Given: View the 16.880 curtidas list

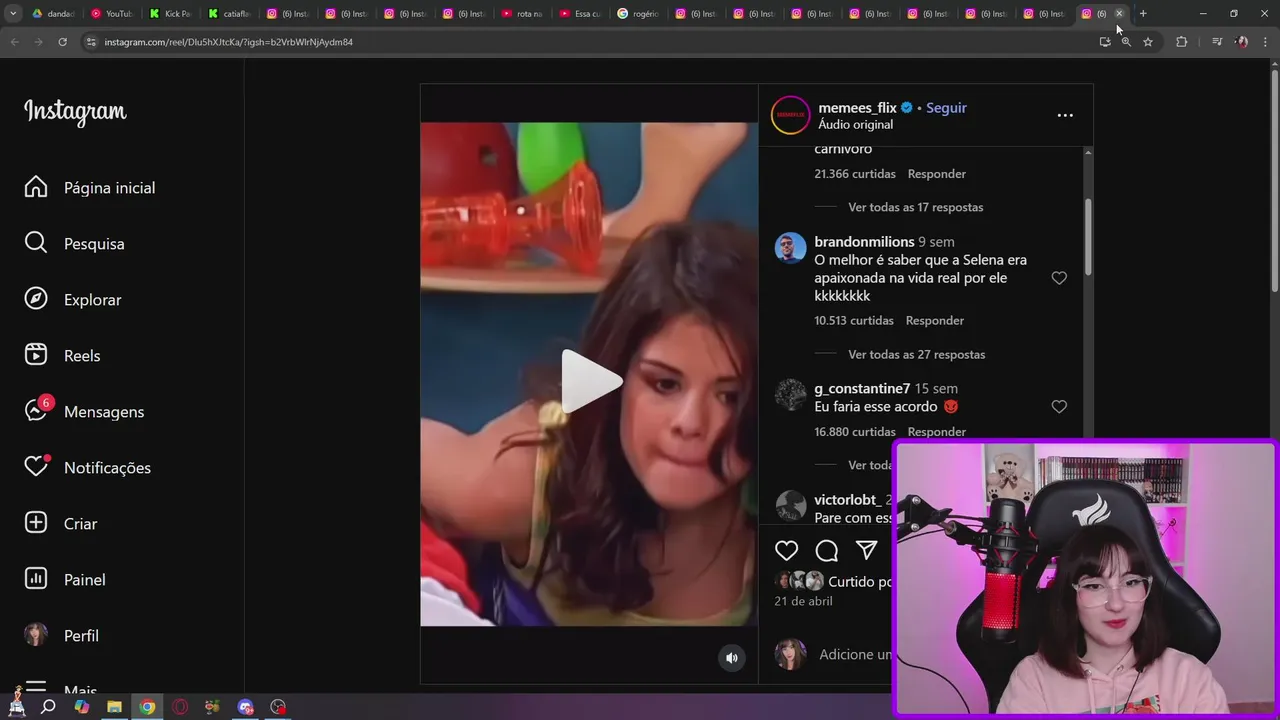Looking at the screenshot, I should pyautogui.click(x=855, y=432).
